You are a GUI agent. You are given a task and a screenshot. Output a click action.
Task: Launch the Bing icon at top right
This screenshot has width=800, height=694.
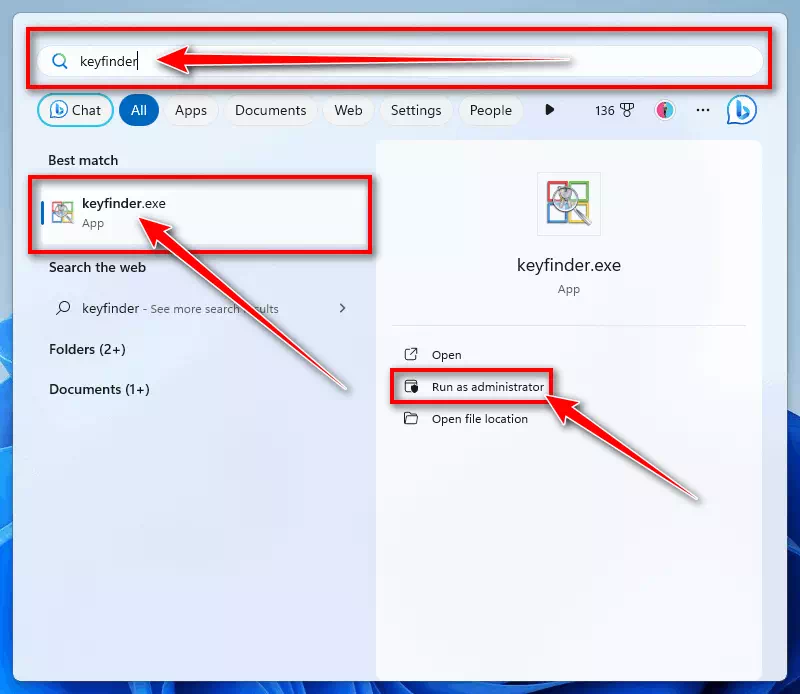coord(742,110)
